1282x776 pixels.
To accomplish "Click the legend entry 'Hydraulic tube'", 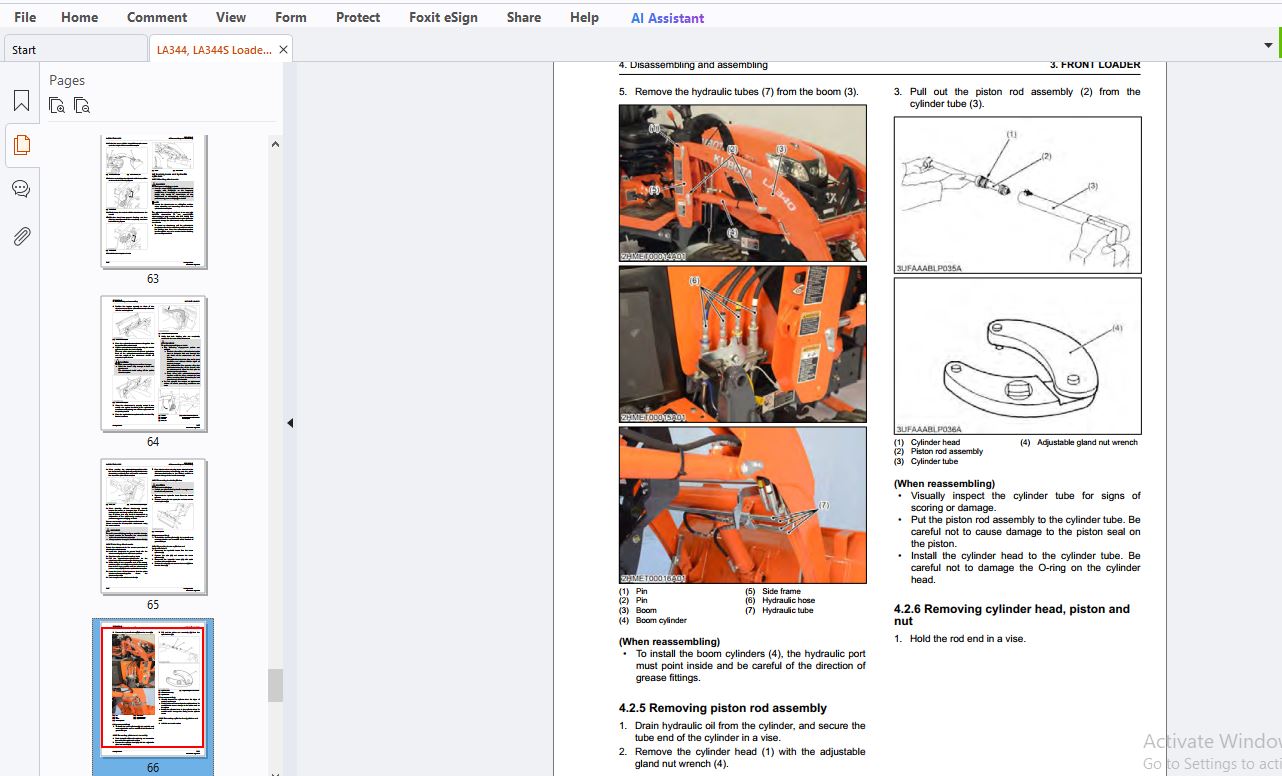I will tap(788, 610).
